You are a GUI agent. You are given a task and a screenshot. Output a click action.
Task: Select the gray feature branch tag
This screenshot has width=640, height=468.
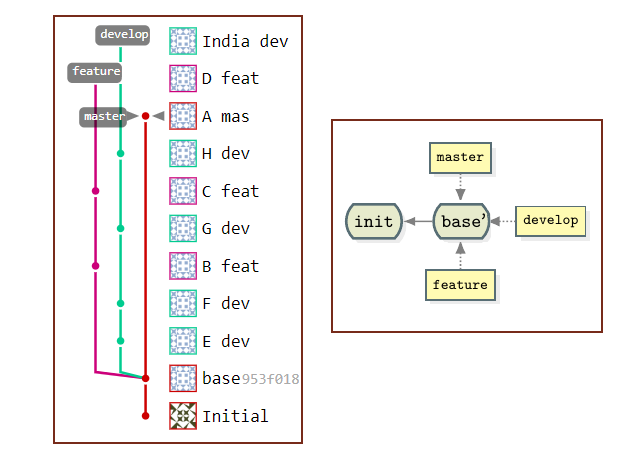[x=96, y=72]
